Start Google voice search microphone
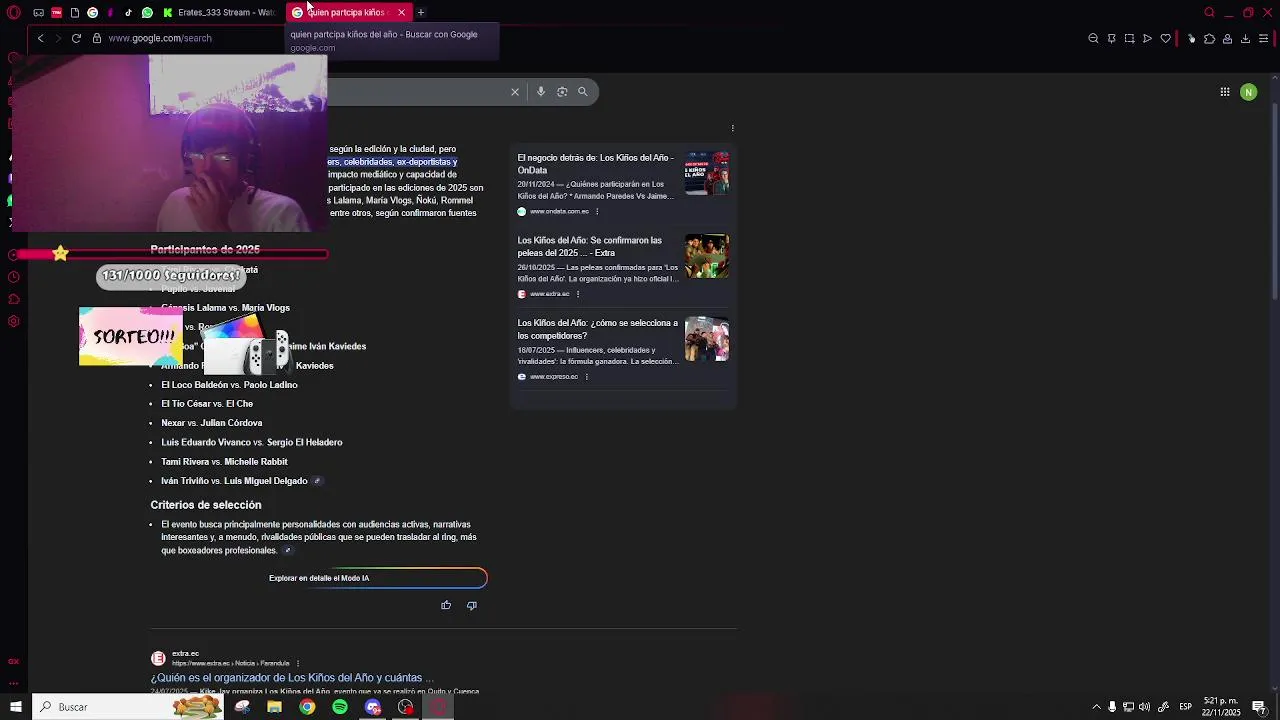1280x720 pixels. pos(541,92)
